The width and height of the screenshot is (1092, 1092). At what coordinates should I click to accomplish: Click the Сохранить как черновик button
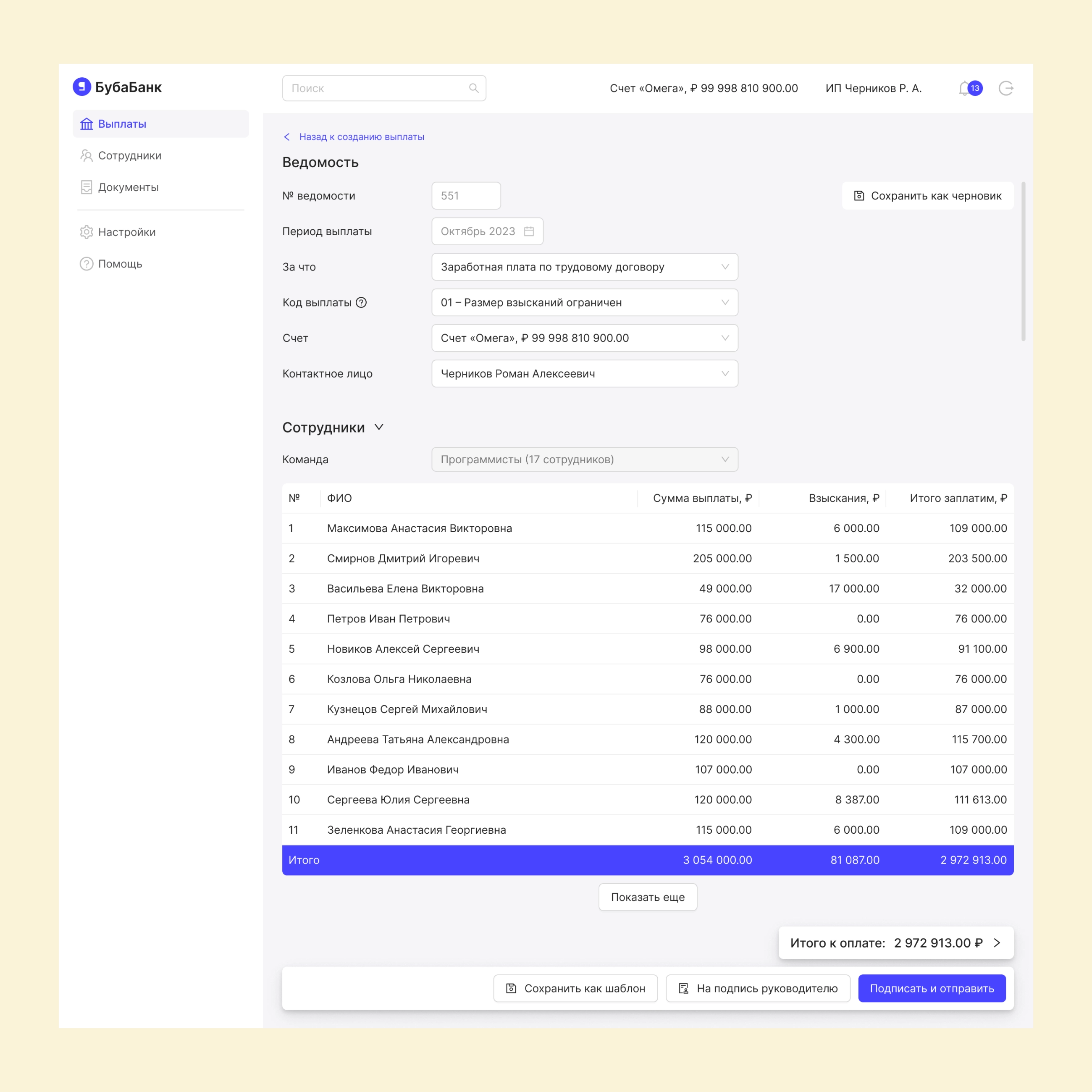(x=927, y=196)
